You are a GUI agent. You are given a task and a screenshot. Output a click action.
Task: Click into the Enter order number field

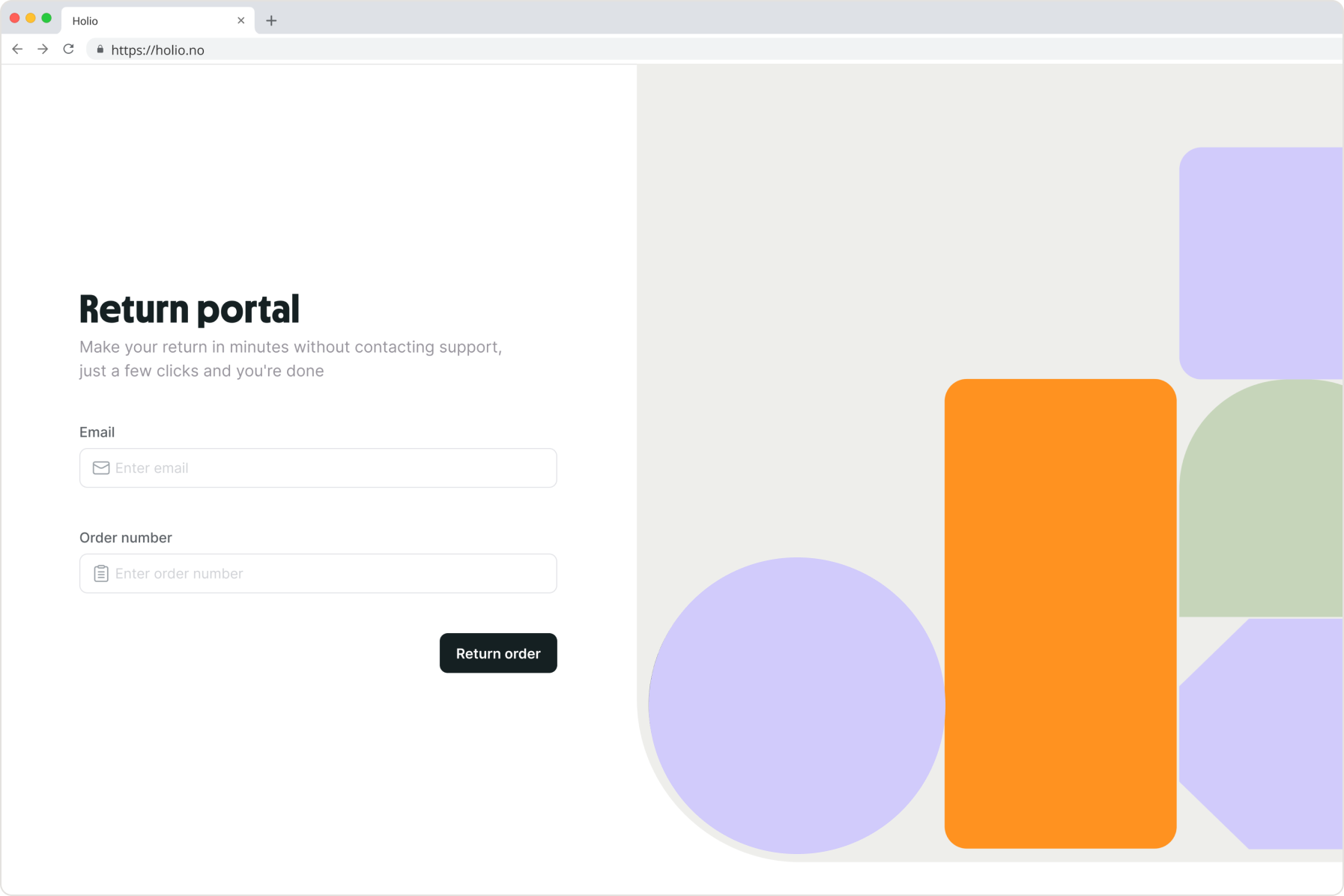[x=330, y=574]
